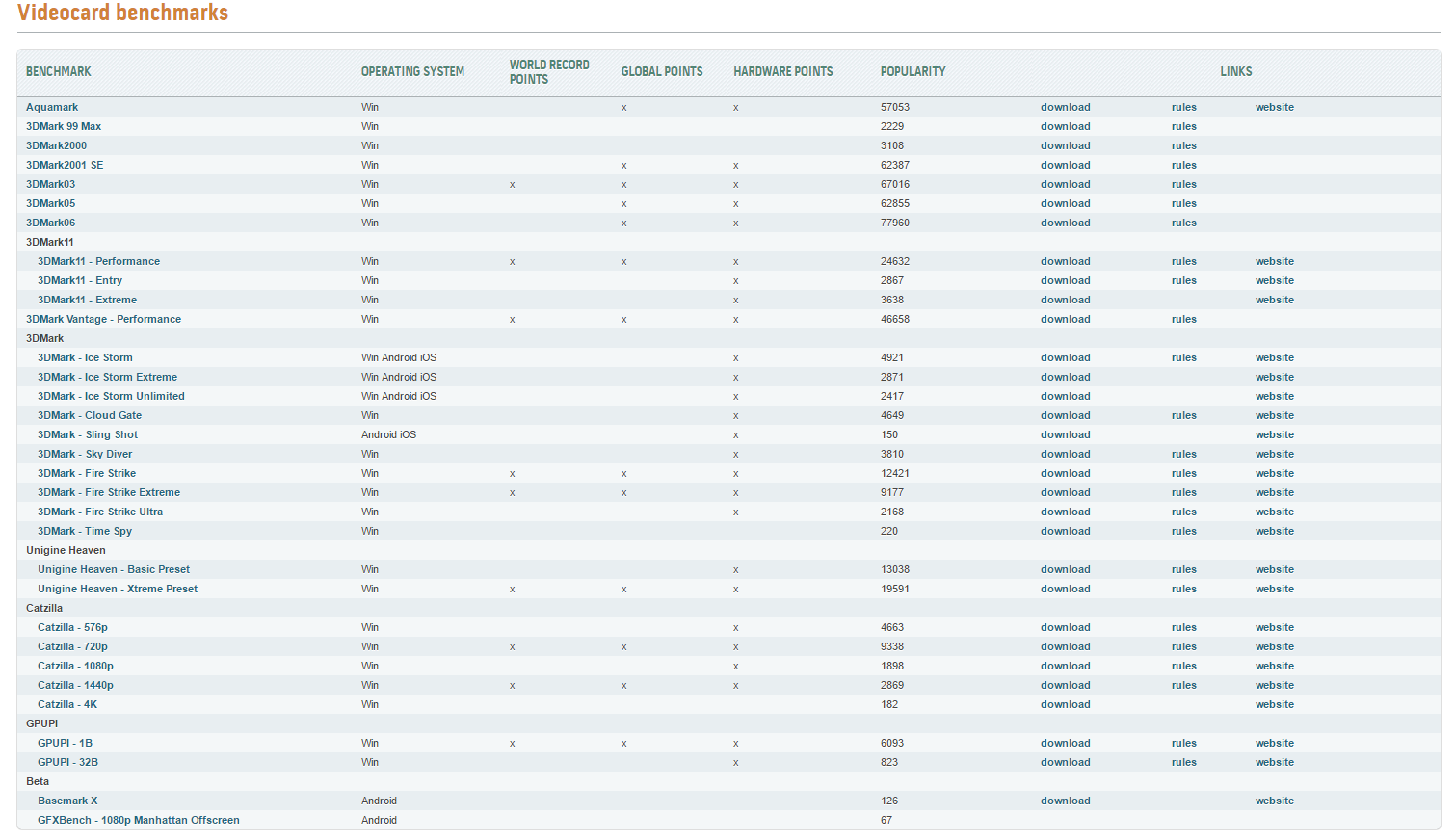Open 3DMark - Cloud Gate benchmark

[90, 415]
